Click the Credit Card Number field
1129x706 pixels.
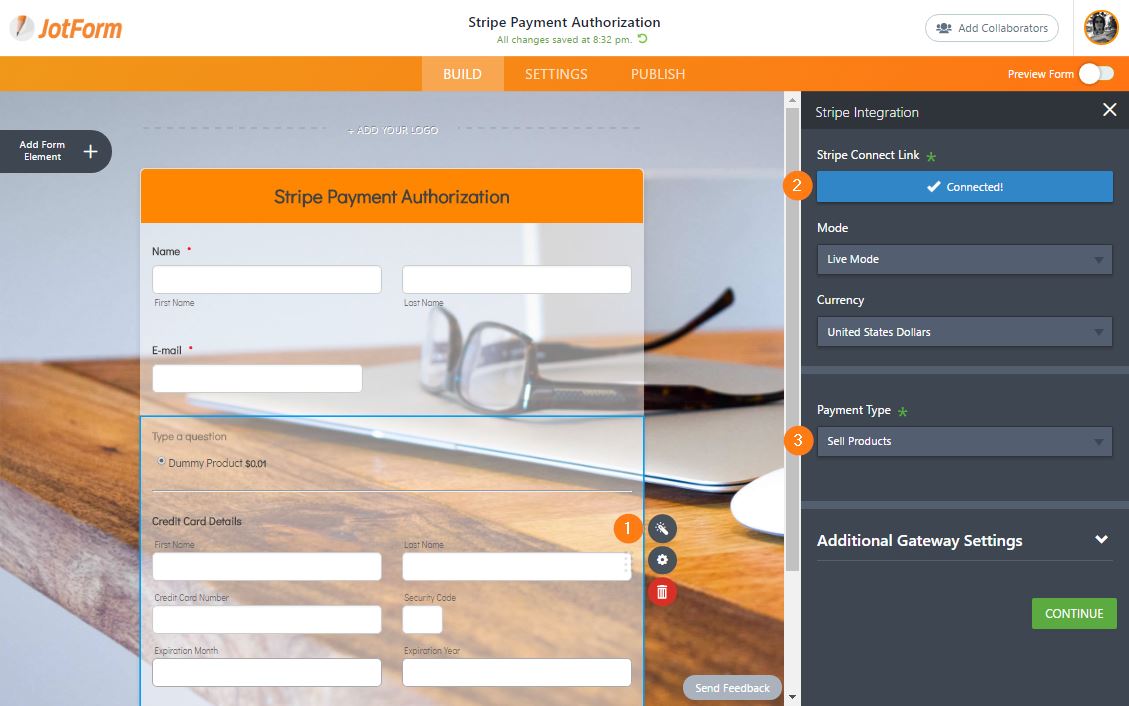[x=266, y=619]
